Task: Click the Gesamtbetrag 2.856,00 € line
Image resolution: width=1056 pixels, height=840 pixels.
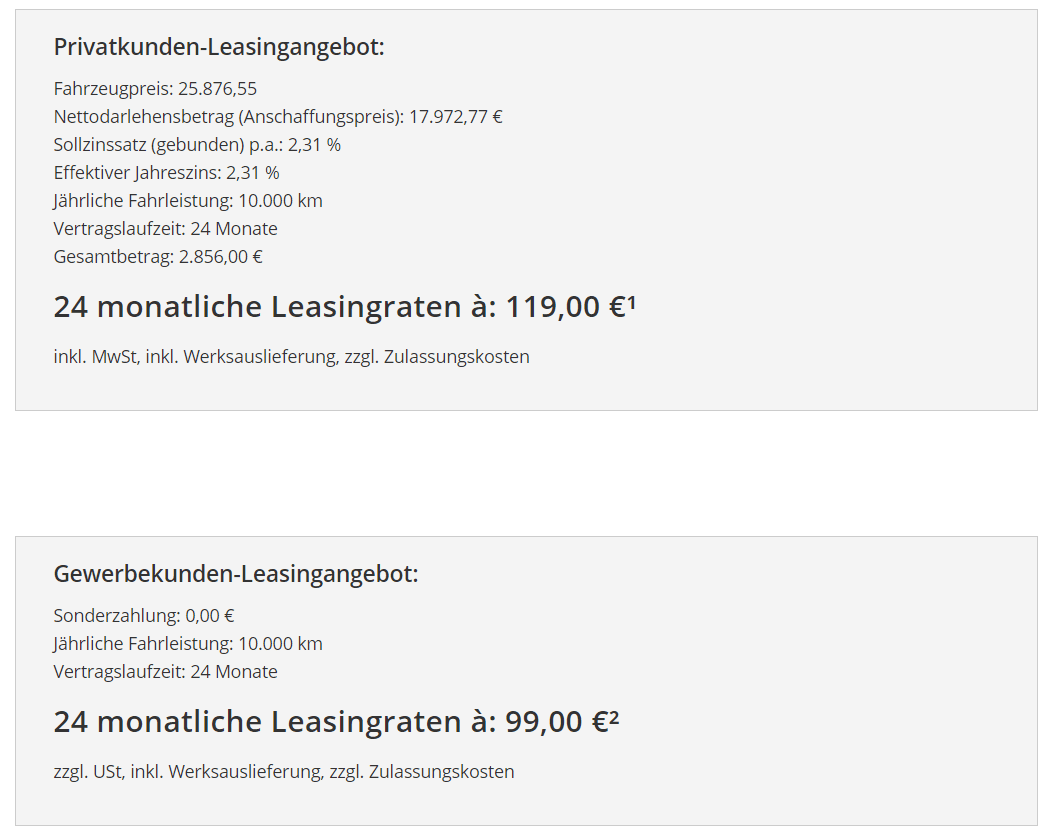Action: (158, 257)
